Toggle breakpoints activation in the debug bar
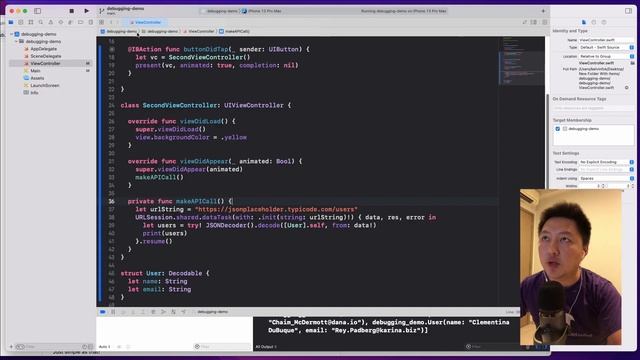640x360 pixels. (102, 312)
